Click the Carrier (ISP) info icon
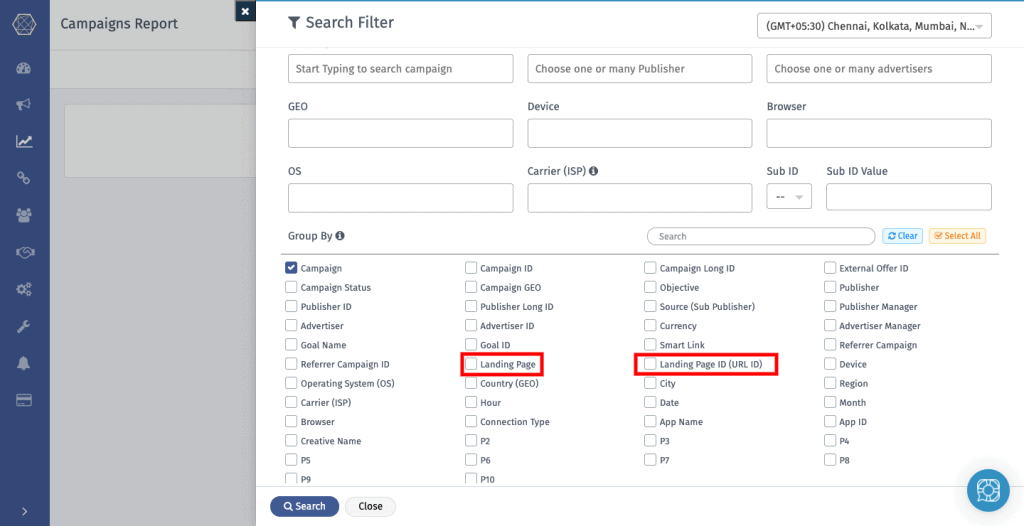1024x526 pixels. 594,171
